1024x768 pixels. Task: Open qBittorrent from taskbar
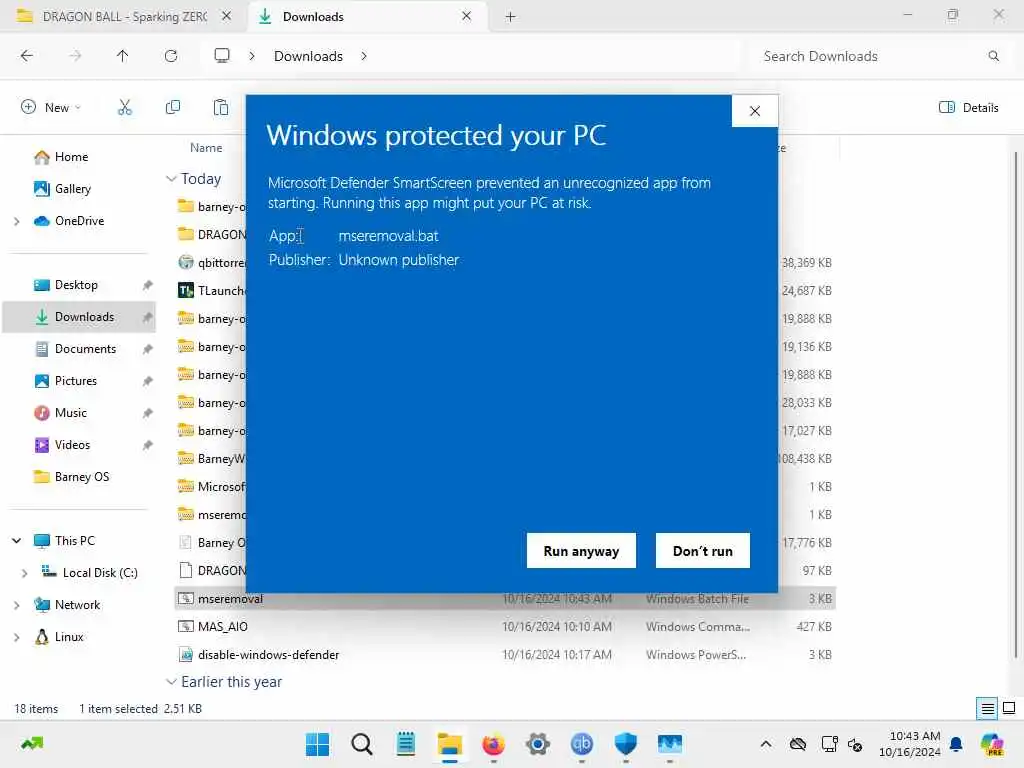[x=581, y=744]
